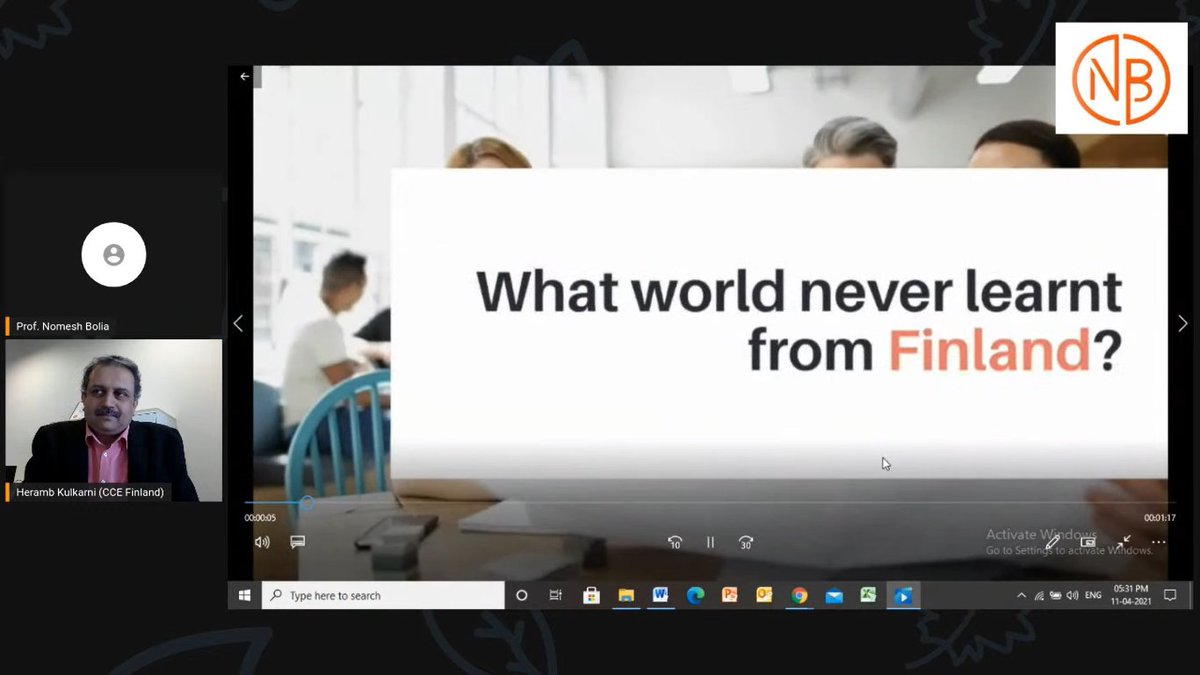The height and width of the screenshot is (675, 1200).
Task: Click elapsed time 00:00:05 label
Action: click(x=260, y=518)
